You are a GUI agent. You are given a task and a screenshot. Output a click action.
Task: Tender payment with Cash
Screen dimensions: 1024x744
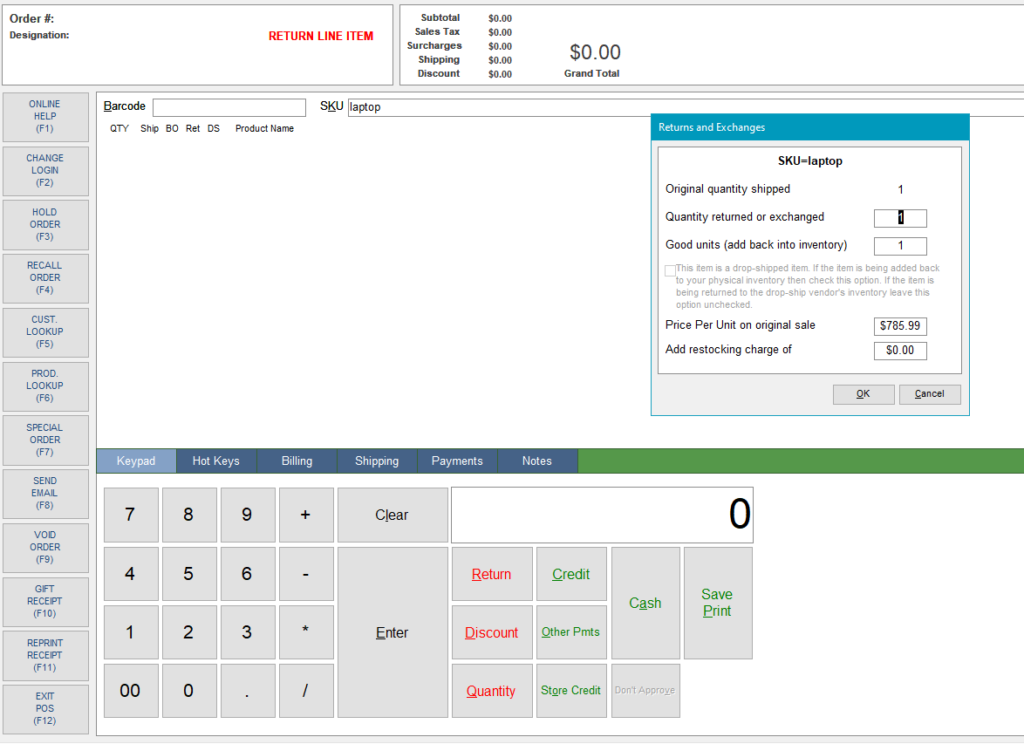(644, 603)
